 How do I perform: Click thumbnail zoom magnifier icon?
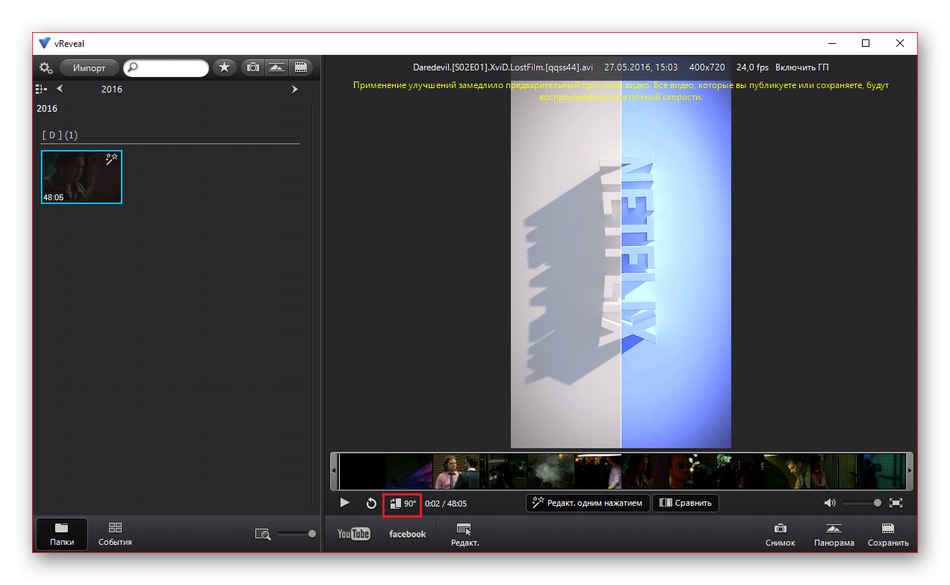coord(262,534)
